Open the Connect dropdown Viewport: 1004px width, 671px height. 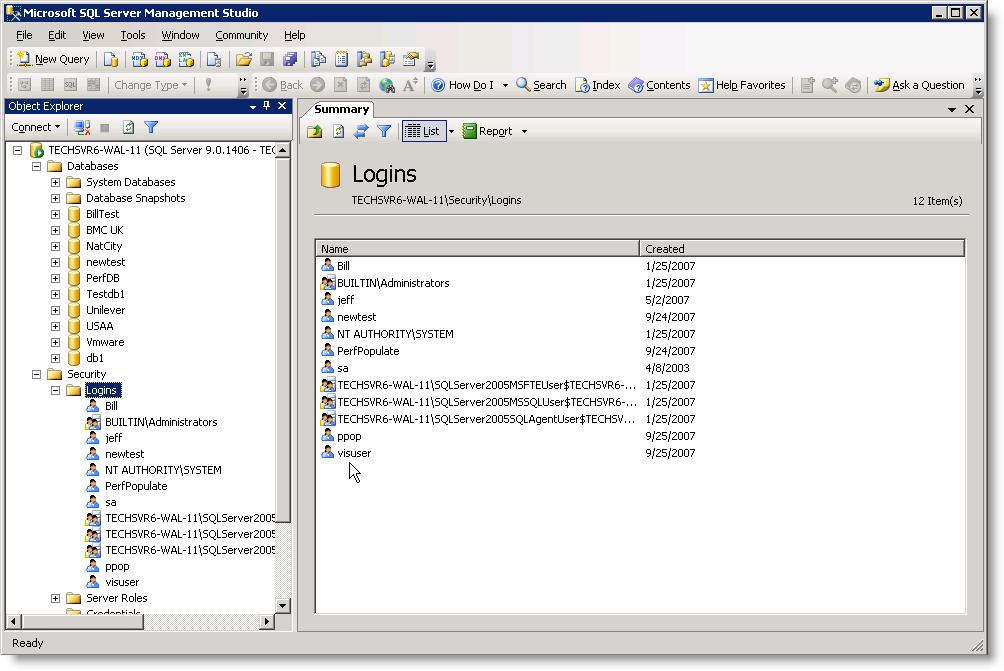pos(36,127)
